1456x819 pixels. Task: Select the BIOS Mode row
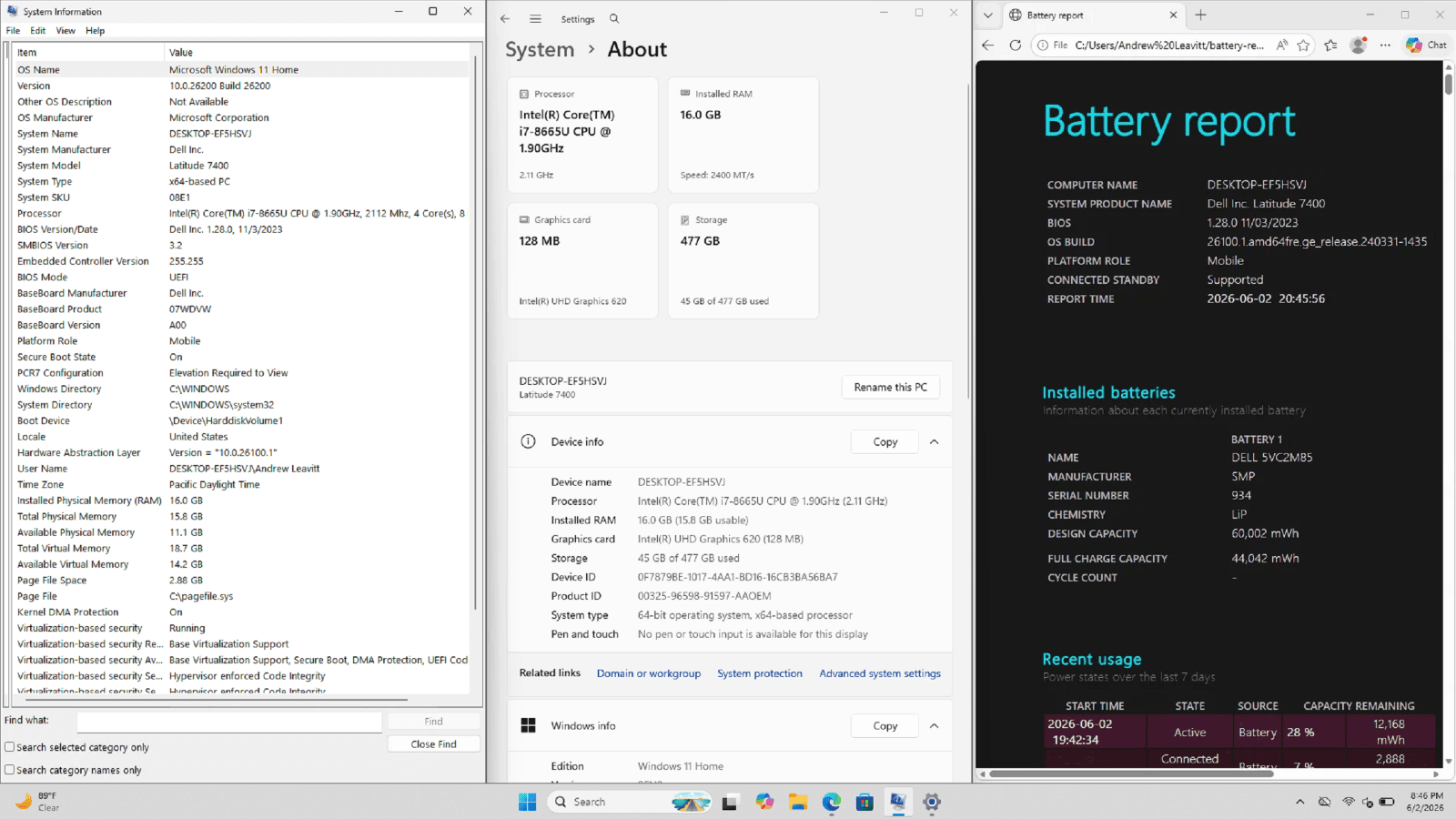[x=242, y=278]
